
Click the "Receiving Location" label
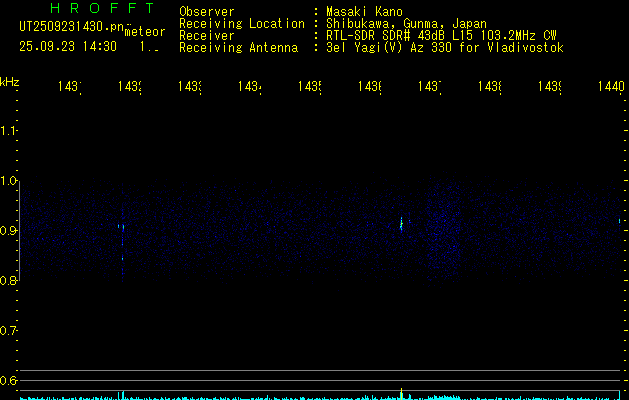tap(242, 24)
